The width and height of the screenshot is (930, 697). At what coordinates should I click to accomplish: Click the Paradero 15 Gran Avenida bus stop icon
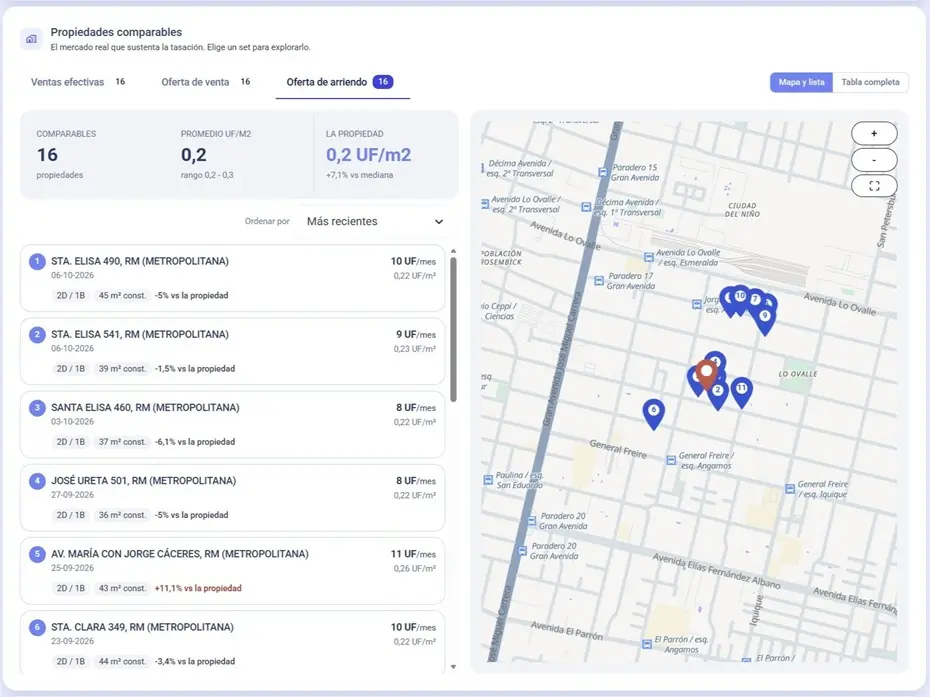point(603,172)
